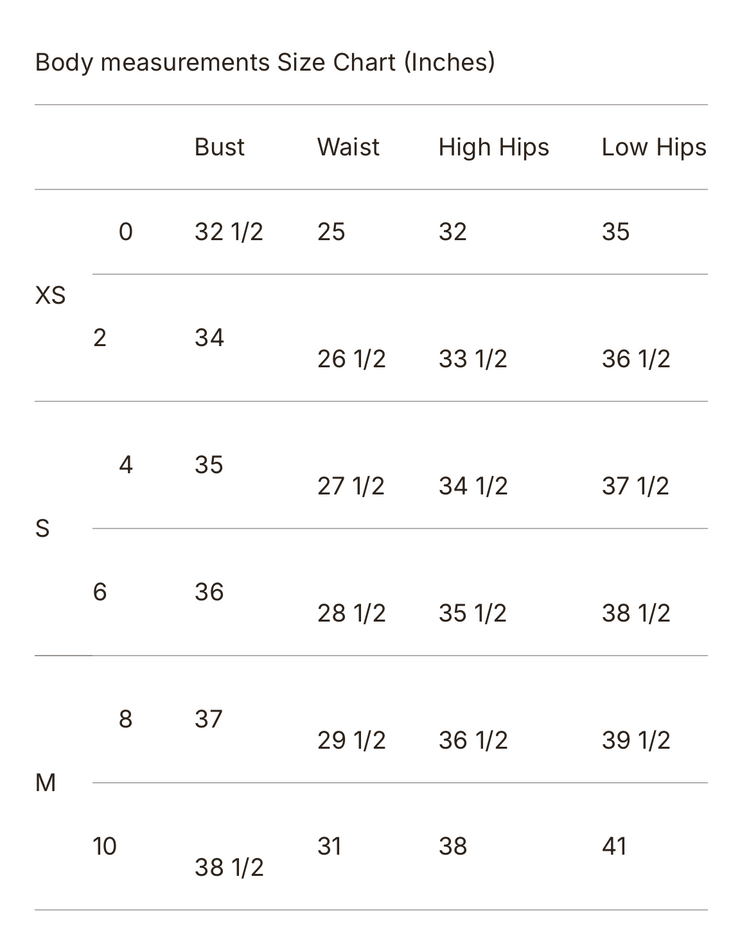Image resolution: width=740 pixels, height=942 pixels.
Task: Click bust value 32 1/2 for size 0
Action: (228, 232)
